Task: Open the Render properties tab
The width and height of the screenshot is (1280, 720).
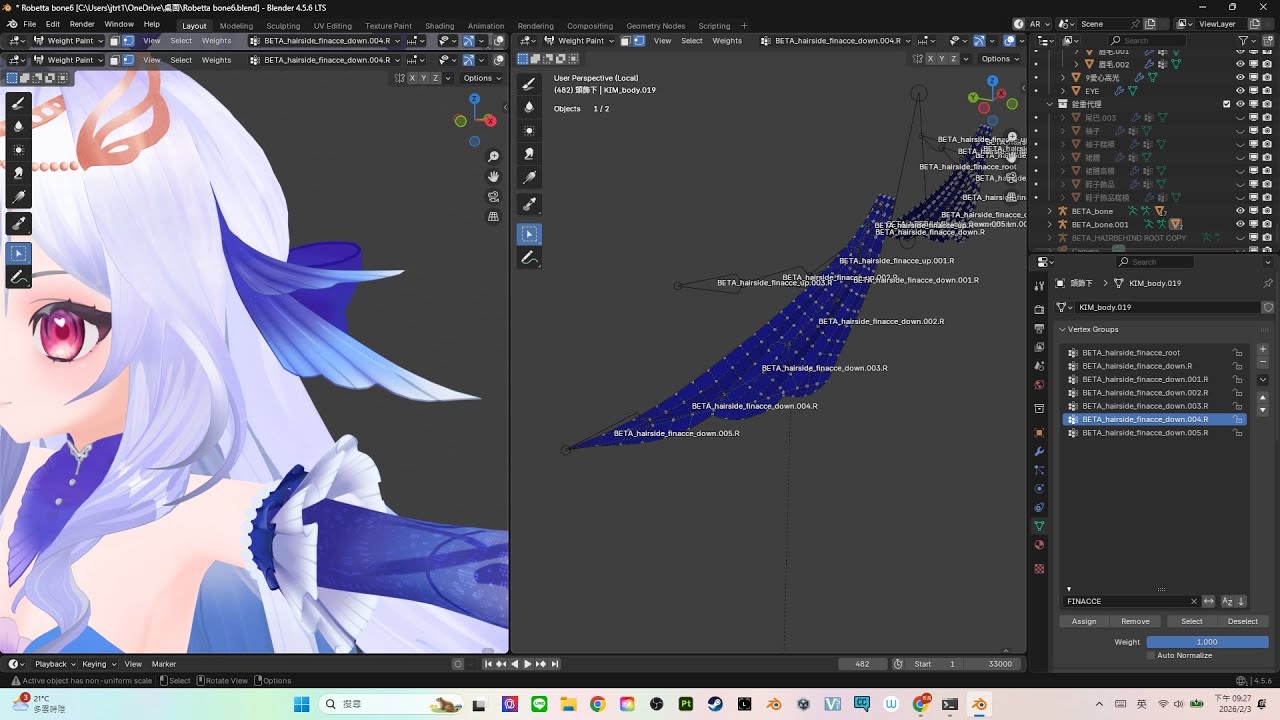Action: tap(1039, 311)
